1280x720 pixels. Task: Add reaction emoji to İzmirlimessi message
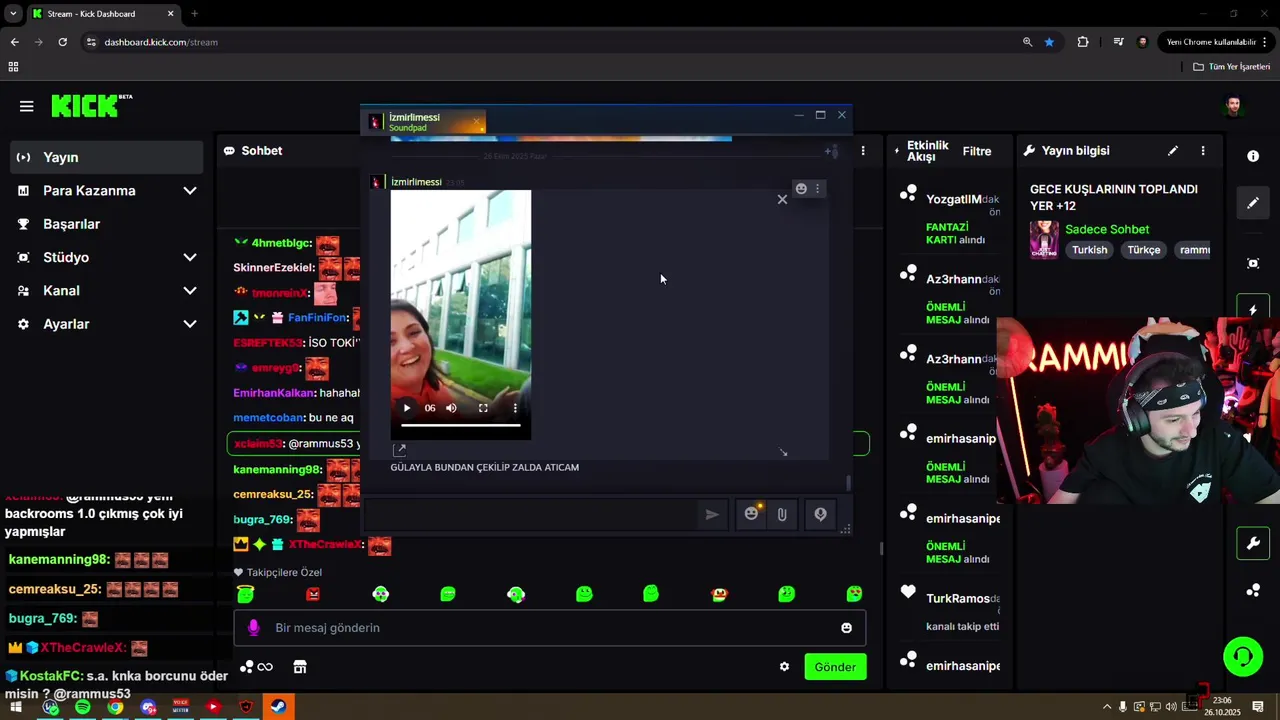pos(801,188)
